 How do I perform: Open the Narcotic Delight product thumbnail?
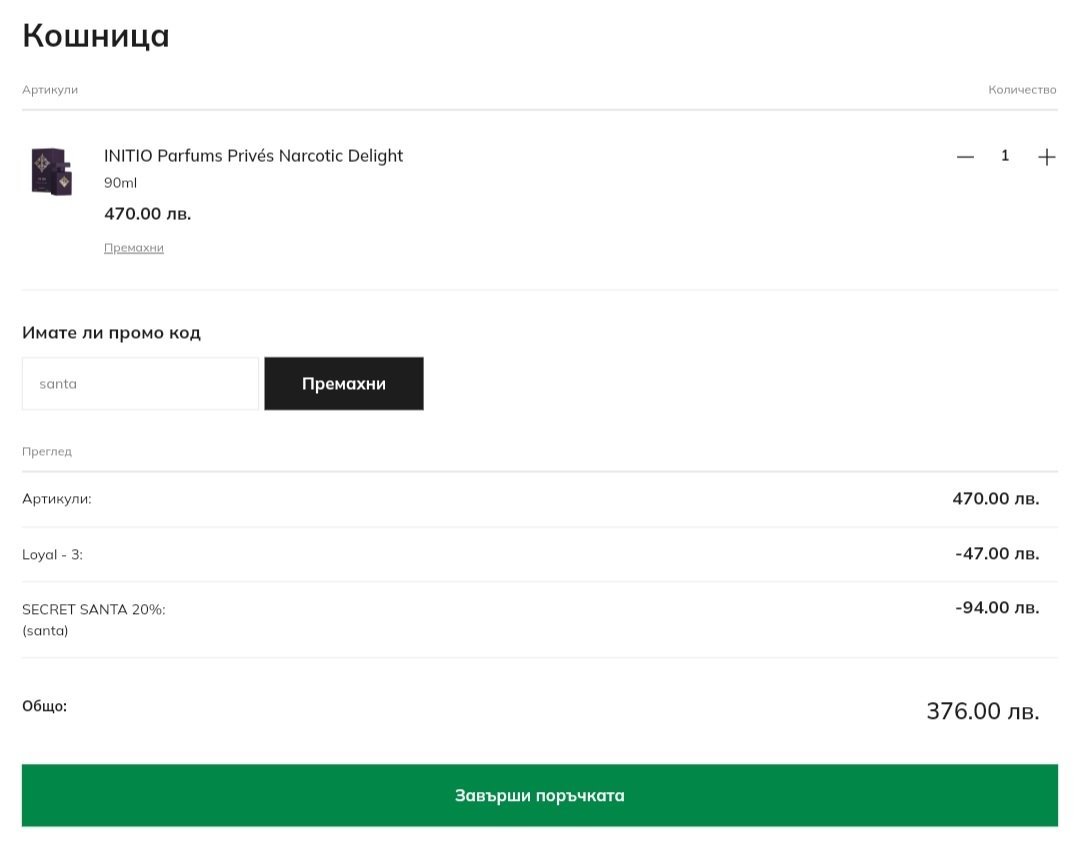tap(52, 171)
